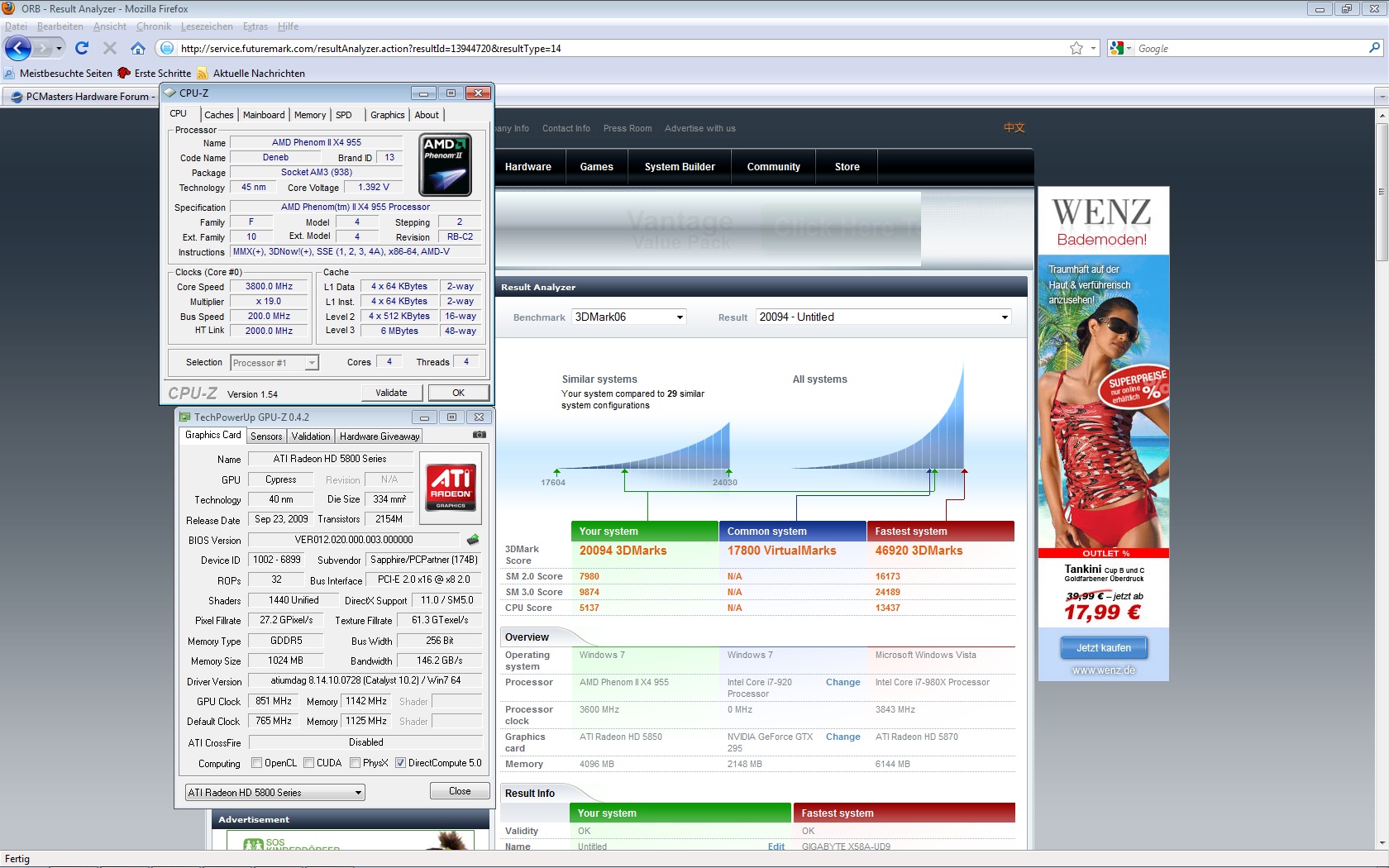Open the navigation history dropdown arrow
1389x868 pixels.
(x=59, y=48)
